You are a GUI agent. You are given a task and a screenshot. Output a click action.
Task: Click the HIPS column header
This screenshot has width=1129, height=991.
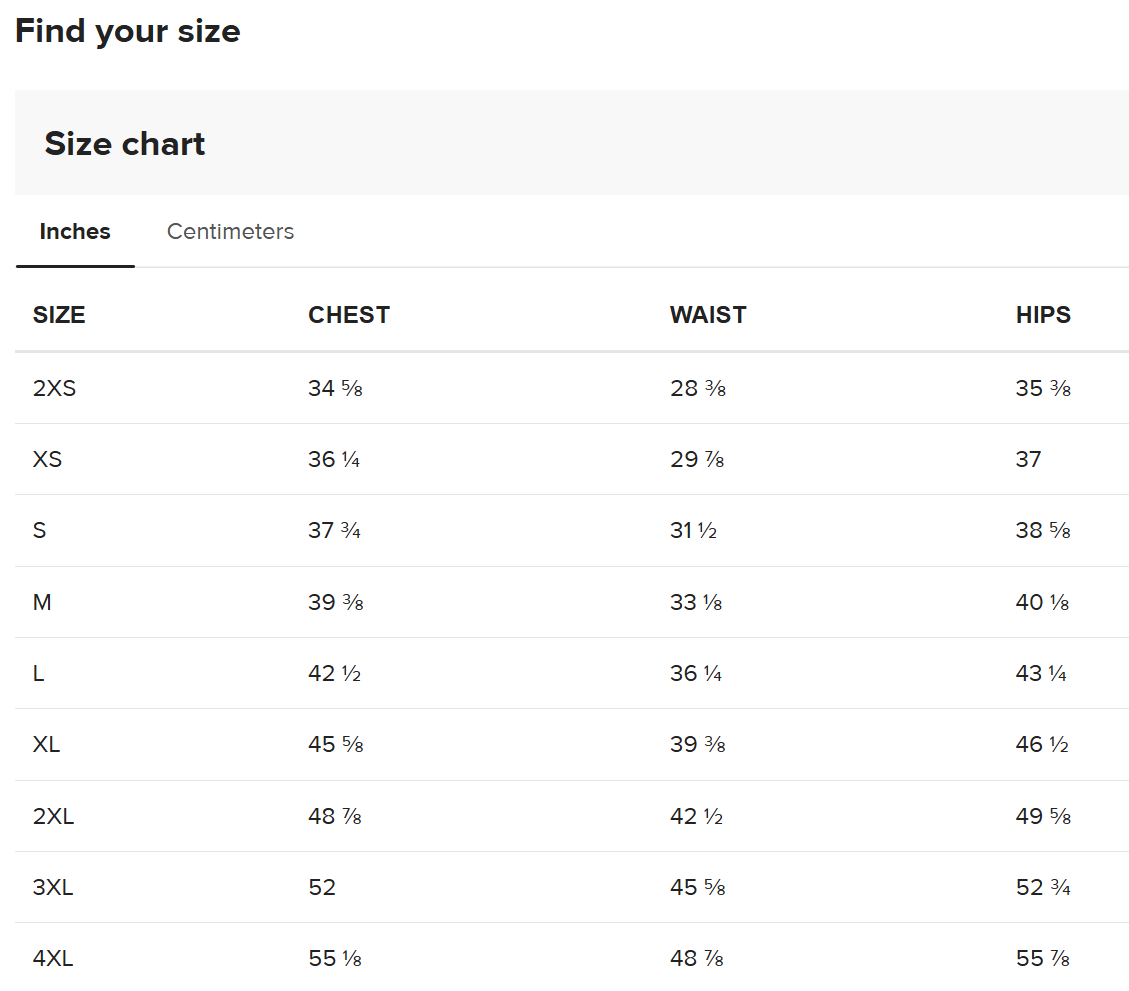pyautogui.click(x=1043, y=315)
